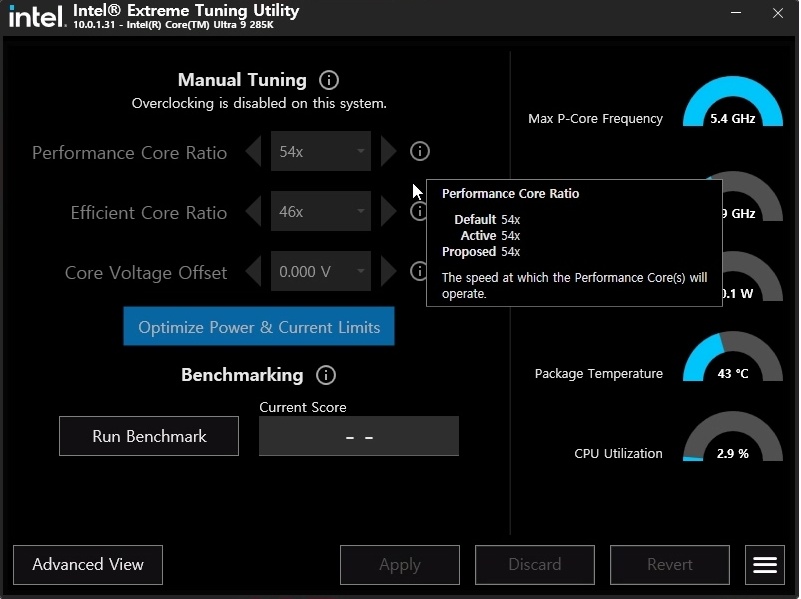Click the CPU Utilization 2.9 % gauge
Screen dimensions: 801x599
pyautogui.click(x=733, y=436)
